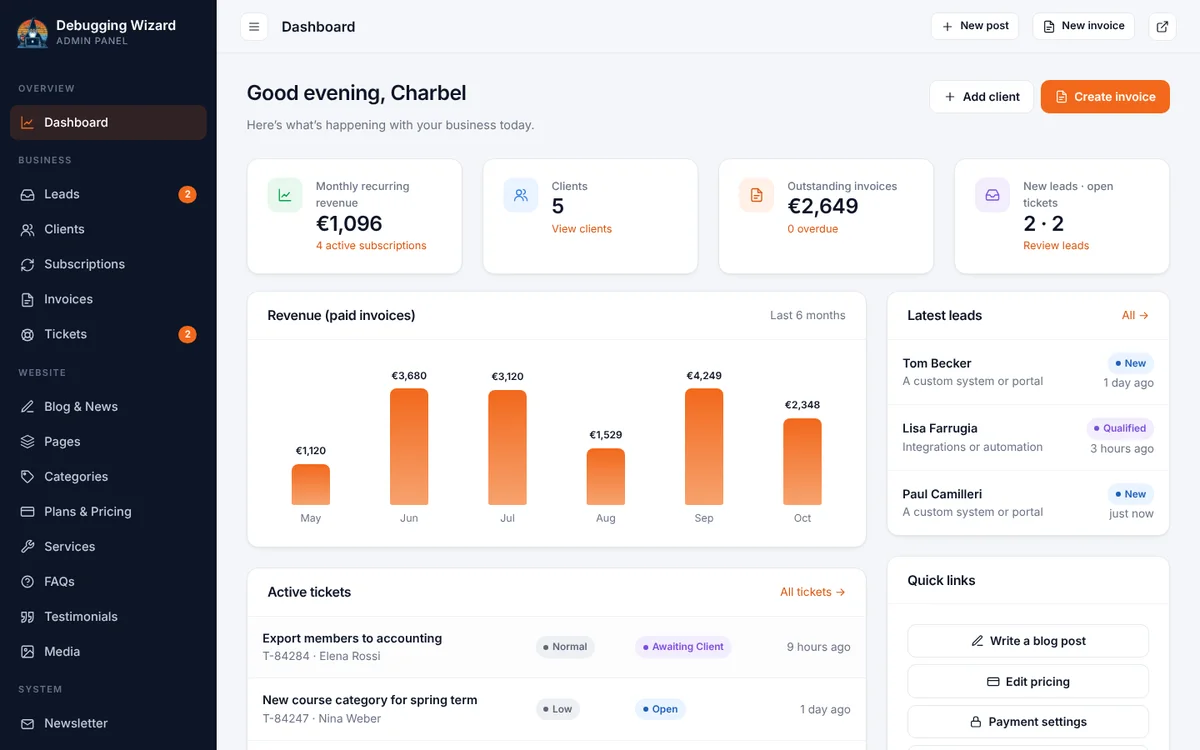
Task: Click the Normal priority badge
Action: tap(565, 647)
